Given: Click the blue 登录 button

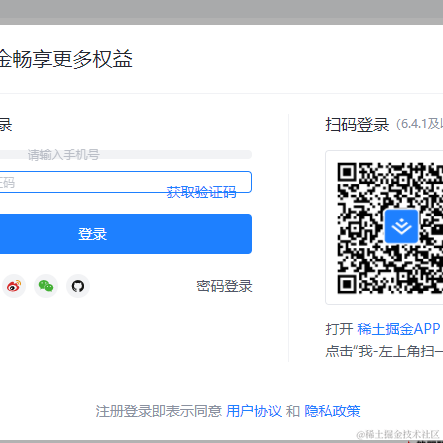Looking at the screenshot, I should point(126,234).
